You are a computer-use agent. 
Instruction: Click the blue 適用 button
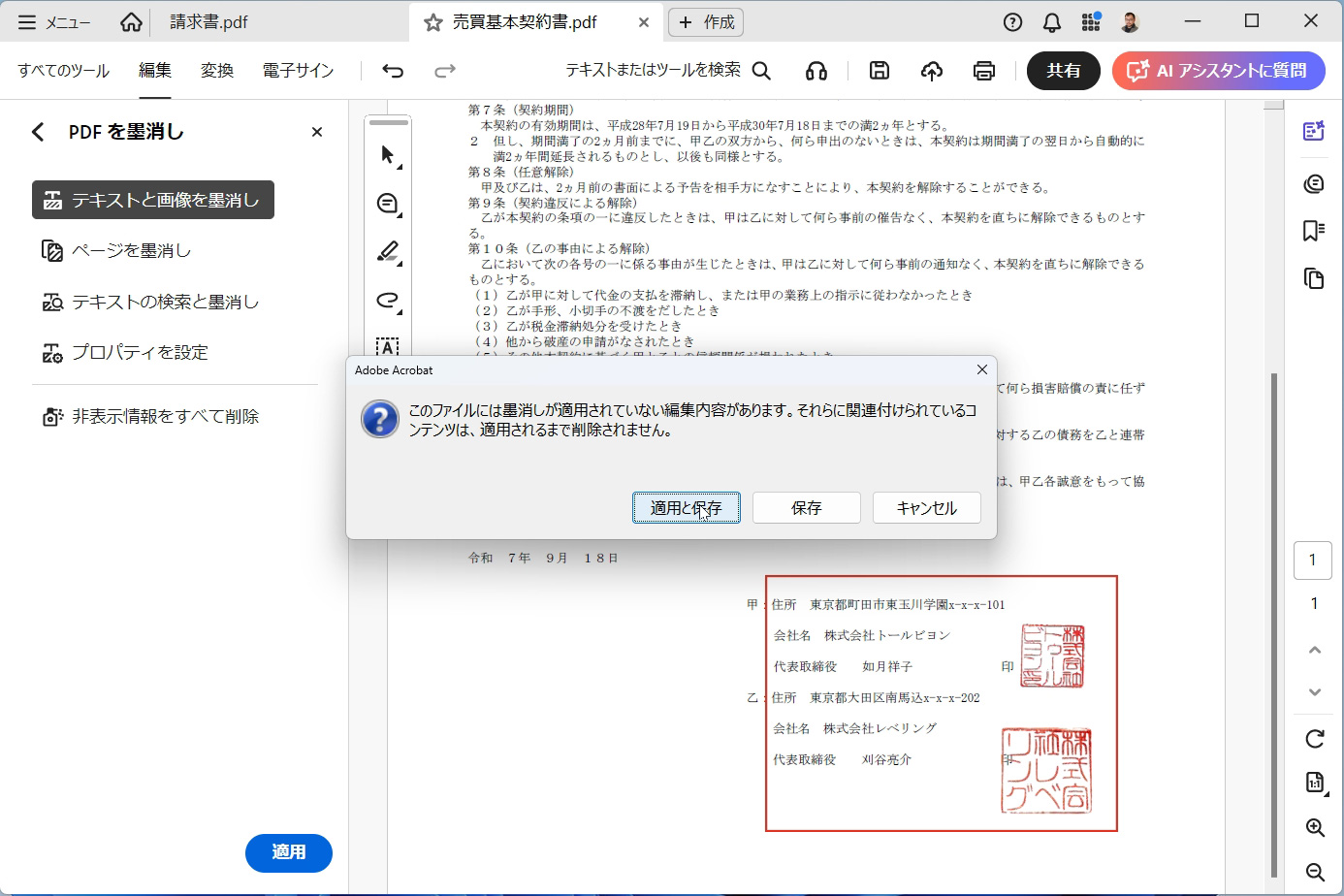click(x=289, y=852)
